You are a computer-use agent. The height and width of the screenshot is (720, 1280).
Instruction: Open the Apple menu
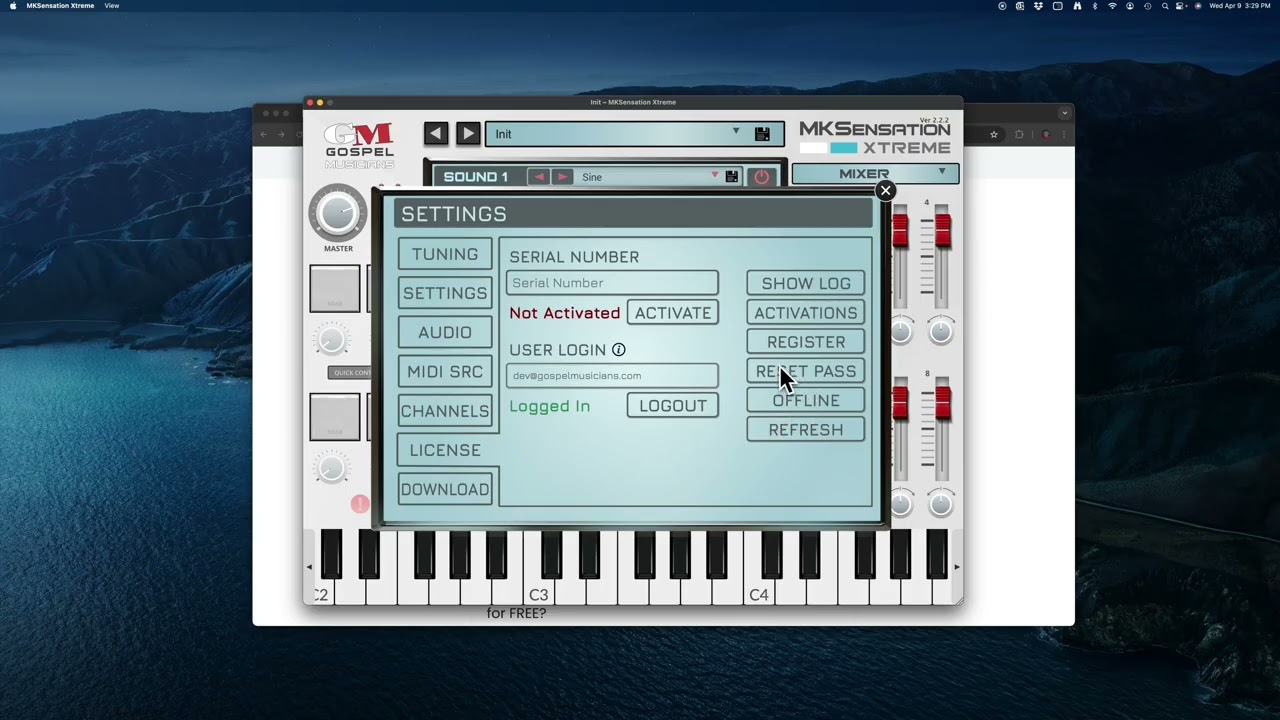[x=12, y=6]
